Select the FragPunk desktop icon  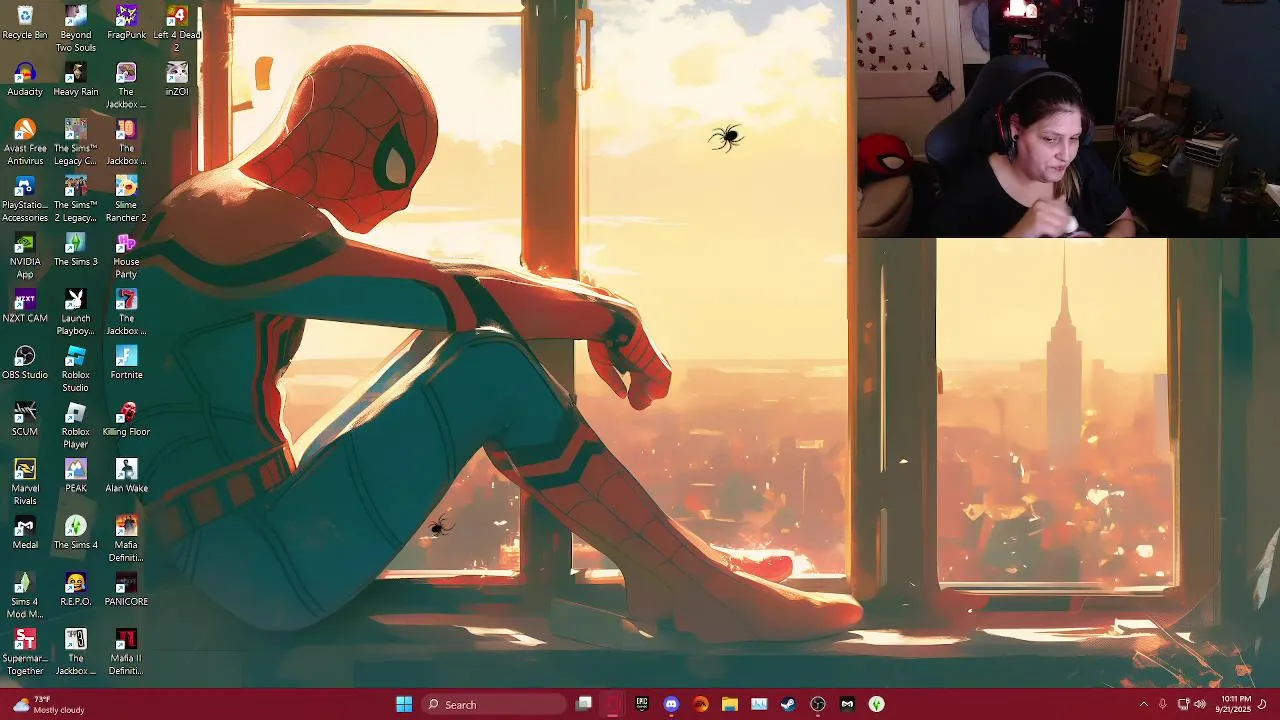[x=126, y=22]
